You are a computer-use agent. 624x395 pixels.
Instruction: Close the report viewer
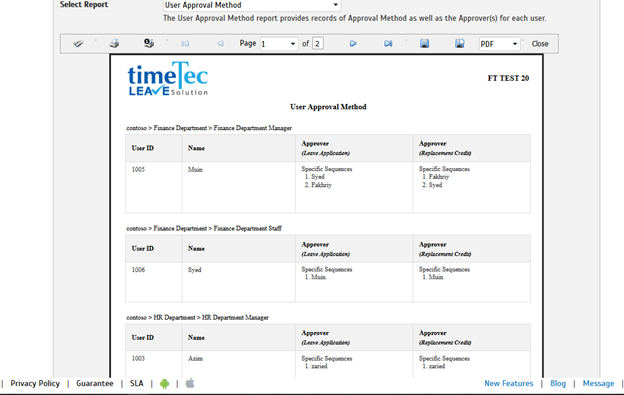coord(540,44)
